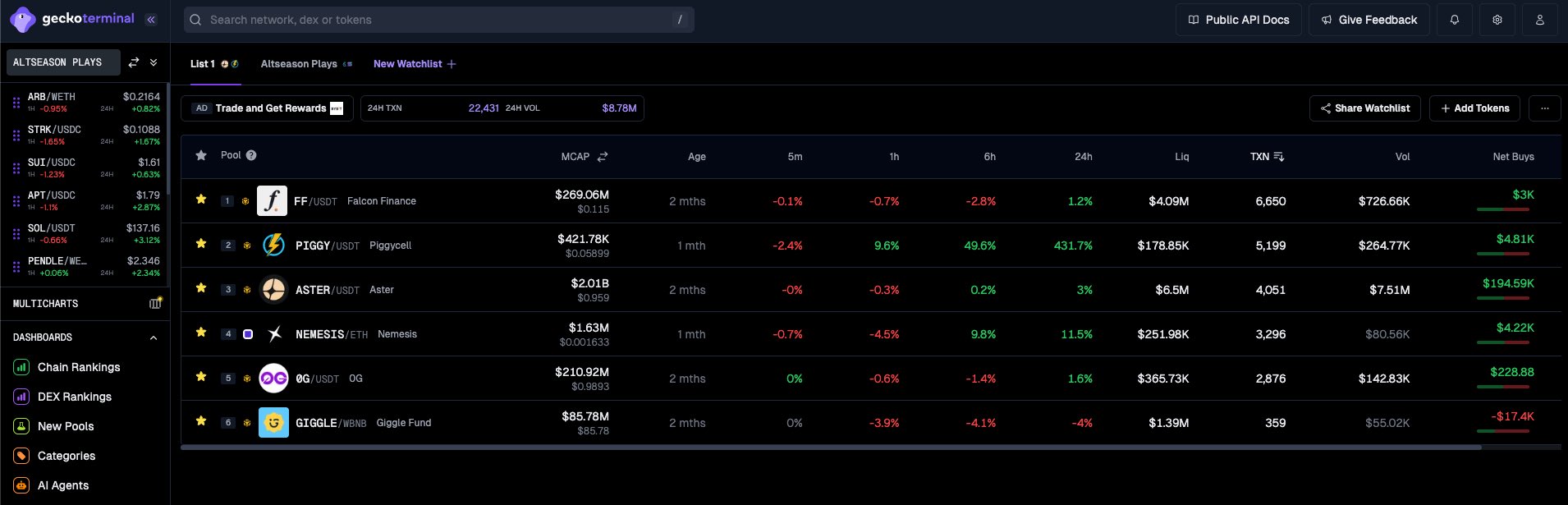Viewport: 1568px width, 505px height.
Task: Open settings via the gear icon
Action: point(1497,20)
